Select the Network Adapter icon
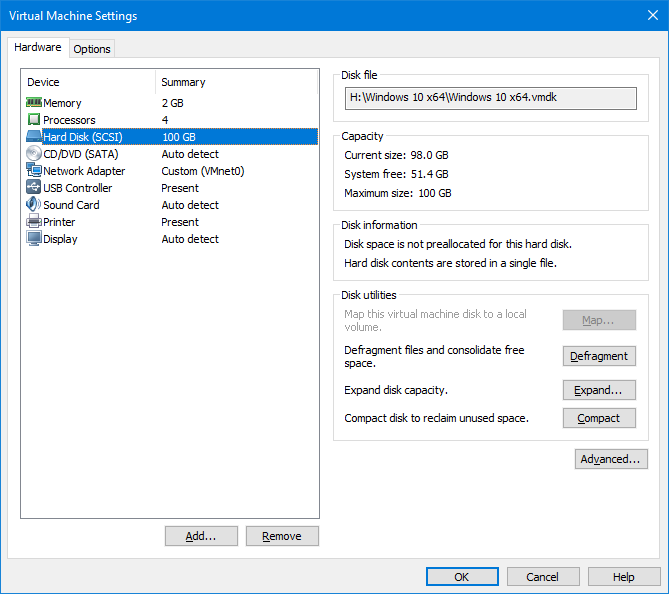 pyautogui.click(x=33, y=171)
